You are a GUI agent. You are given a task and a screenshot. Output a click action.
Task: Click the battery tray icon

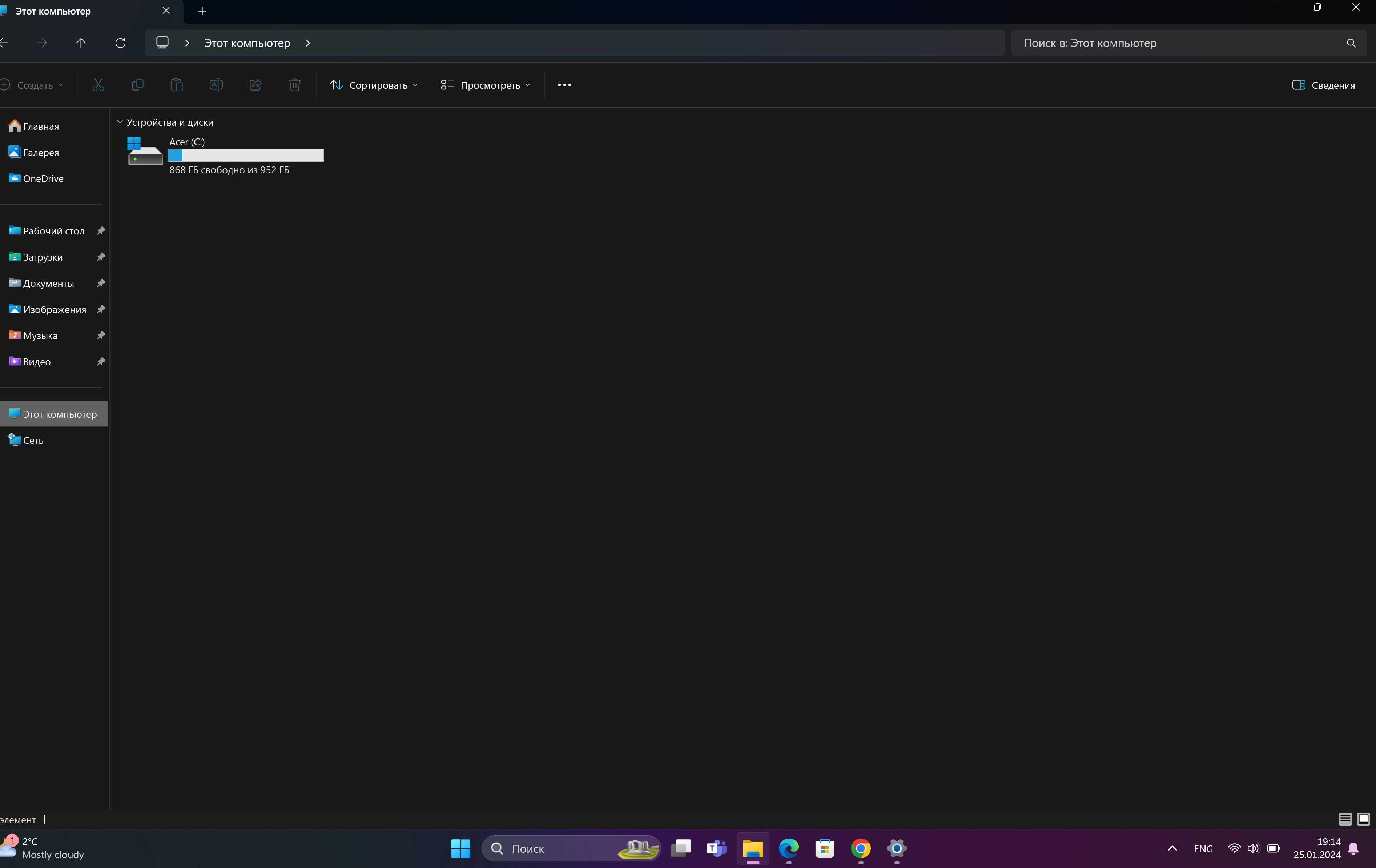point(1274,849)
